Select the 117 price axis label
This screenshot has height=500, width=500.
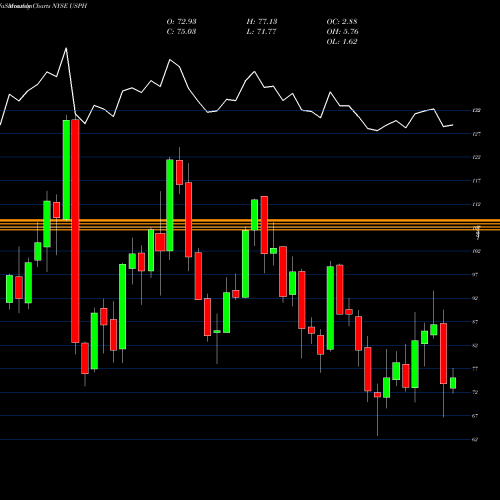477,181
